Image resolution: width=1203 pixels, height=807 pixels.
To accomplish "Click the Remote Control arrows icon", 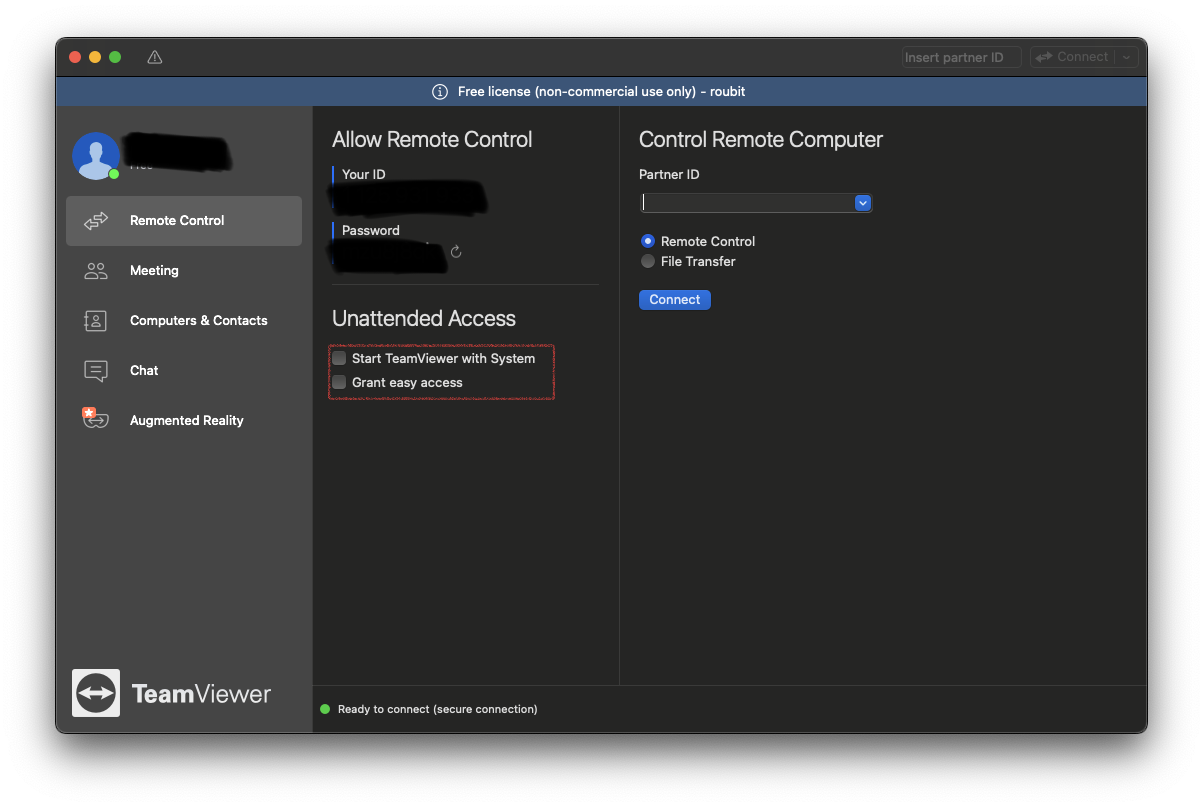I will [96, 221].
